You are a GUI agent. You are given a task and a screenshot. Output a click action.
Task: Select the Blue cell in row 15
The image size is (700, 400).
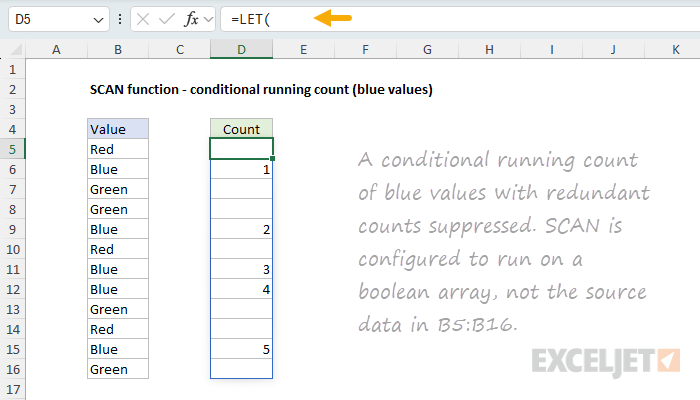click(118, 349)
